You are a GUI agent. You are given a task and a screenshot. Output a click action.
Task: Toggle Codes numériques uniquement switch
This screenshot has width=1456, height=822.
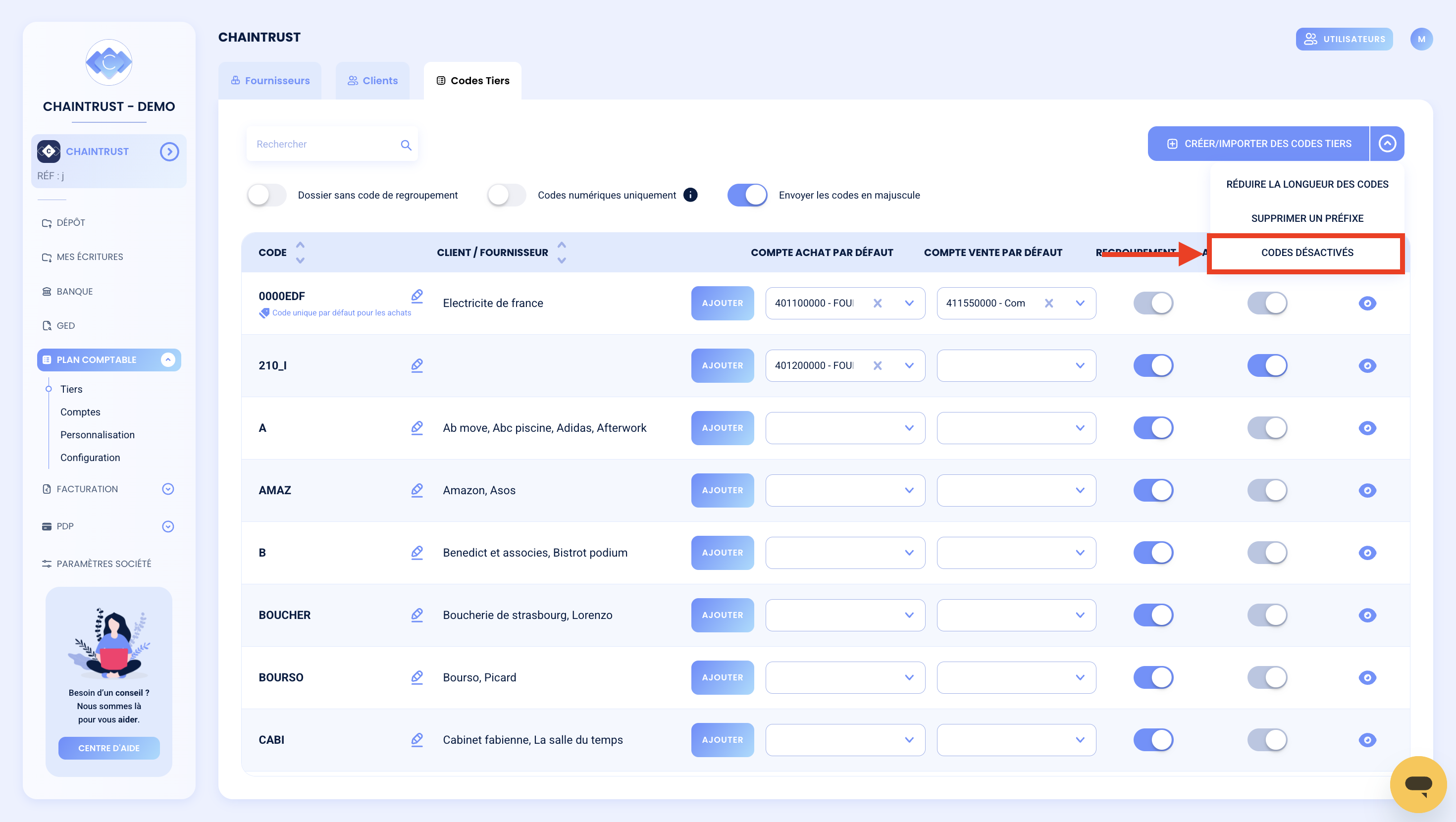tap(507, 195)
